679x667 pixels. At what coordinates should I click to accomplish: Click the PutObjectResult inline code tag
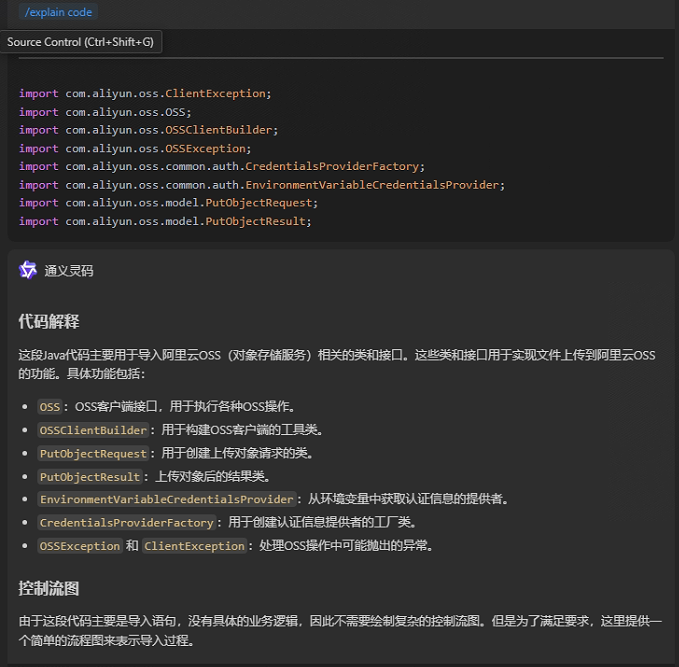click(x=90, y=477)
